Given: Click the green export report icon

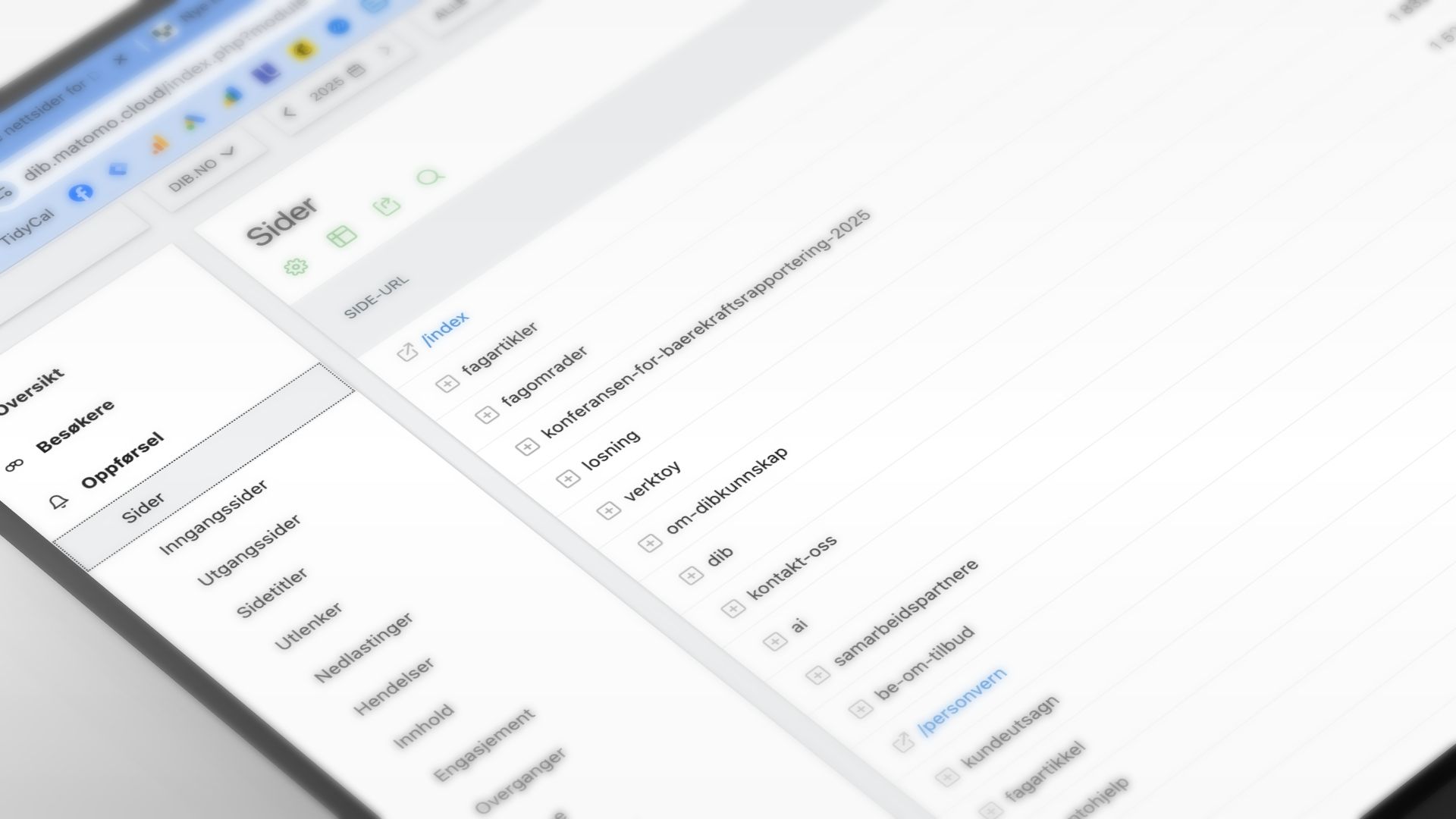Looking at the screenshot, I should point(387,206).
